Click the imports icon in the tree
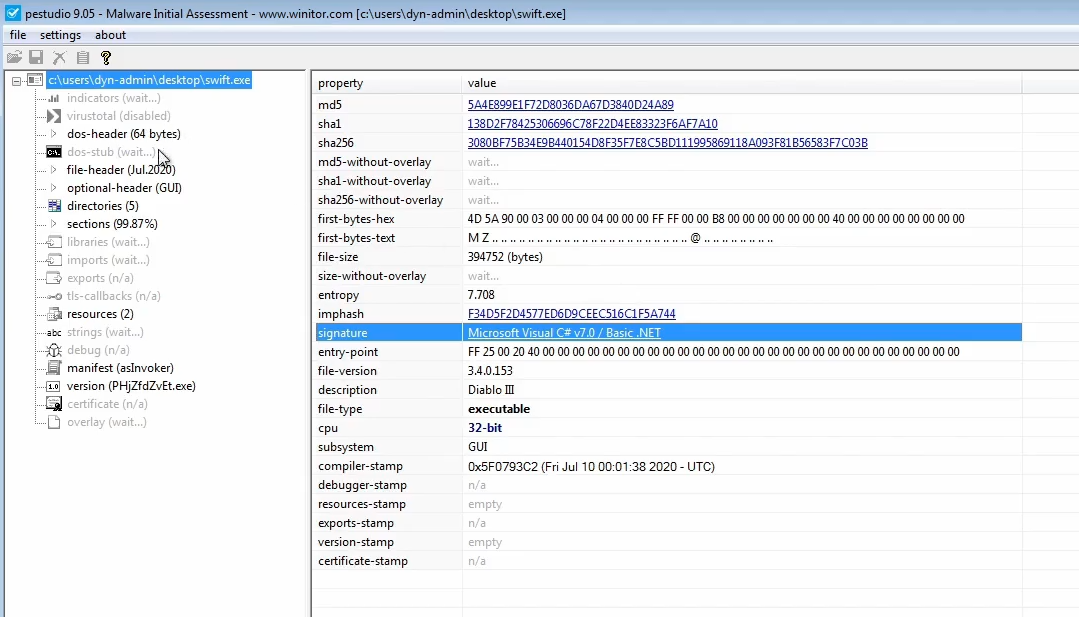1079x617 pixels. pyautogui.click(x=54, y=260)
